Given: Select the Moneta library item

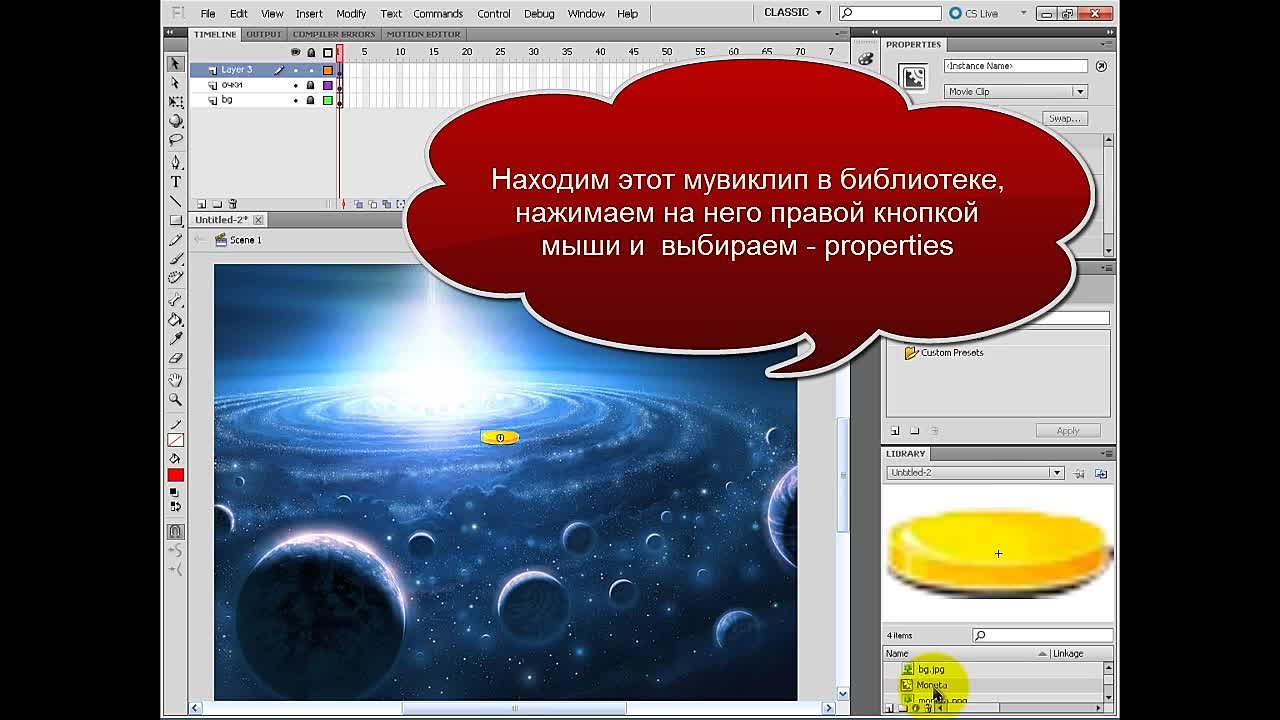Looking at the screenshot, I should pos(930,686).
